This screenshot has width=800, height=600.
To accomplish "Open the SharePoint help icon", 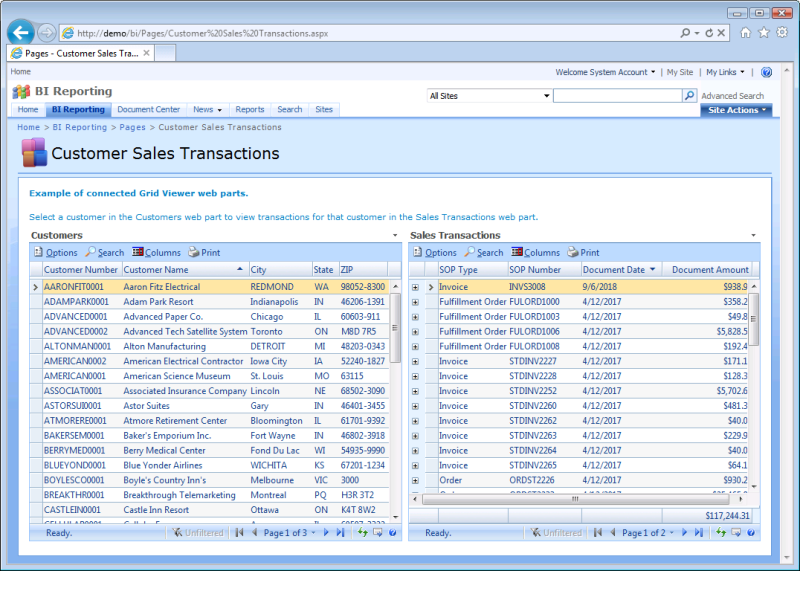I will point(766,72).
